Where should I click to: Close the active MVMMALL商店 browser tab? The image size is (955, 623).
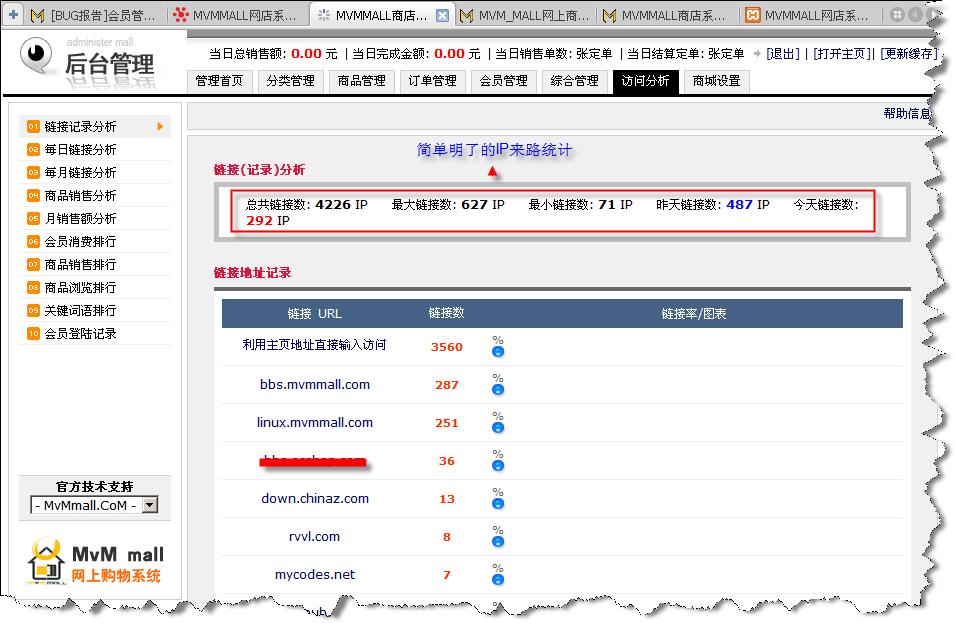click(443, 15)
